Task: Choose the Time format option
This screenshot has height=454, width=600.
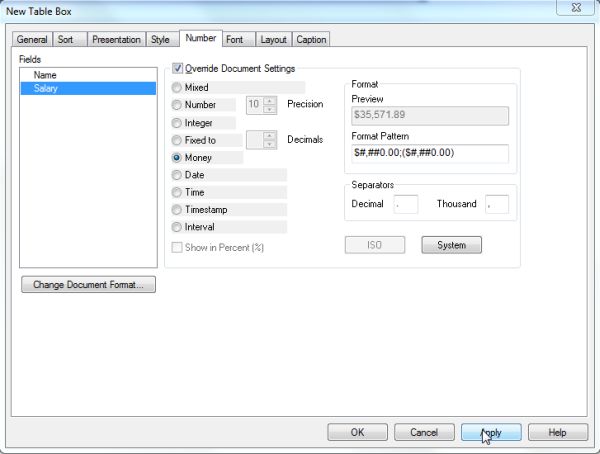Action: (x=176, y=192)
